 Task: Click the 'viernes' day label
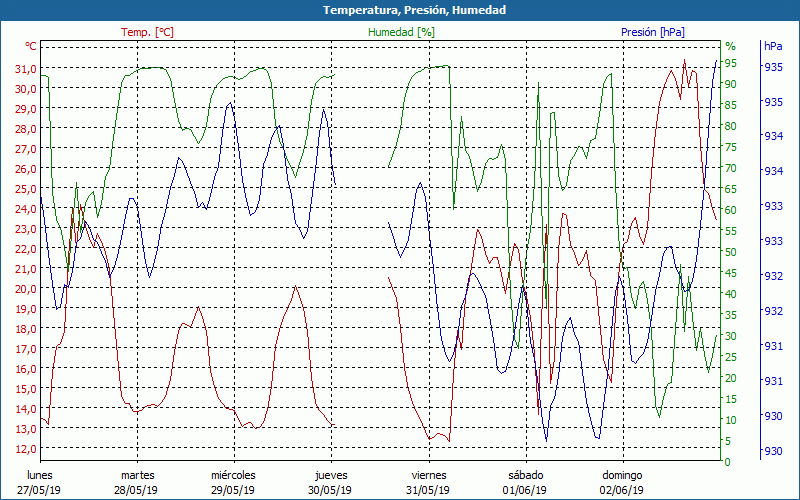click(x=429, y=475)
